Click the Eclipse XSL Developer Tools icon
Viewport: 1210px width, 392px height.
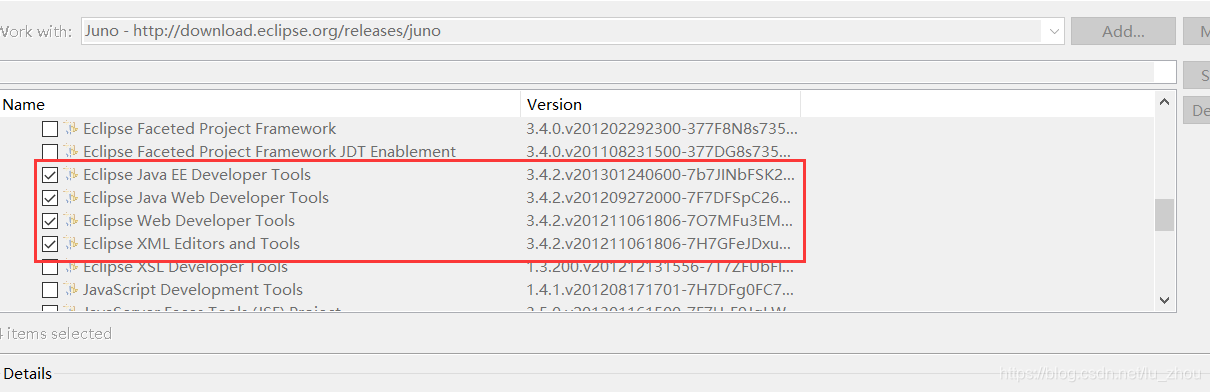coord(71,267)
